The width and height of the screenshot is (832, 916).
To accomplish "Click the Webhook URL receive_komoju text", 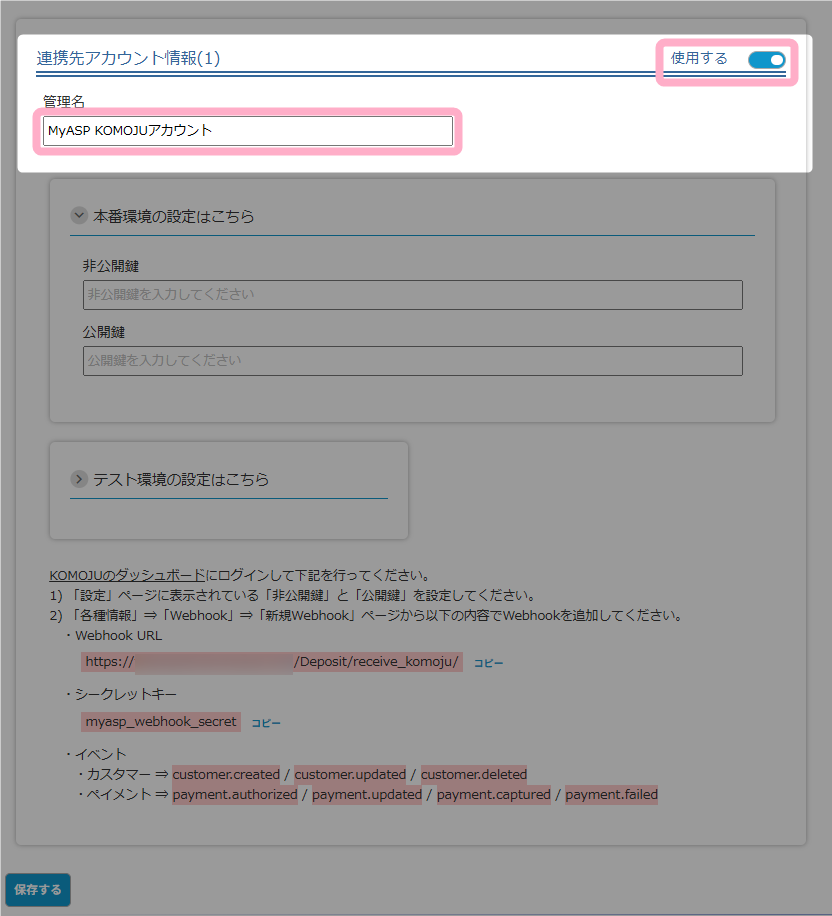I will pyautogui.click(x=377, y=662).
